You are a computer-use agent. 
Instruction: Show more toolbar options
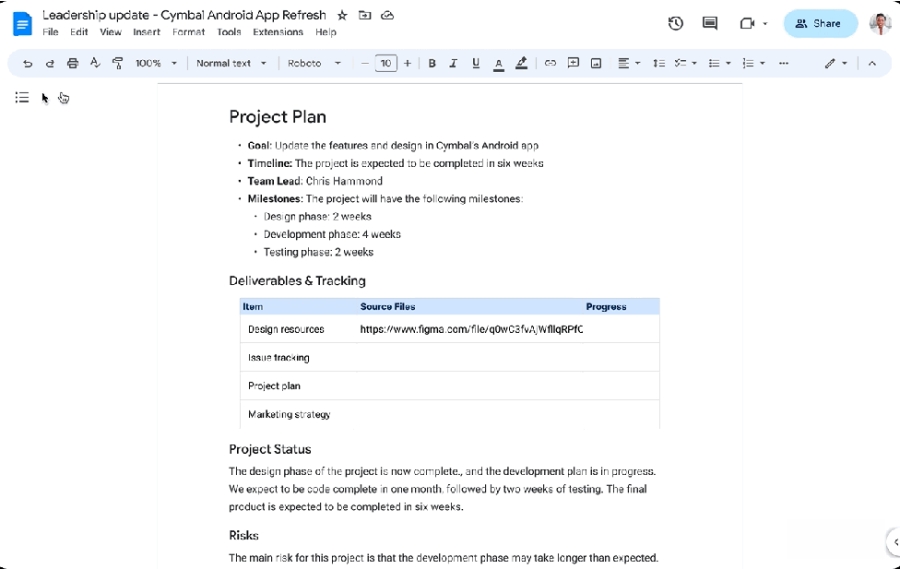(783, 63)
